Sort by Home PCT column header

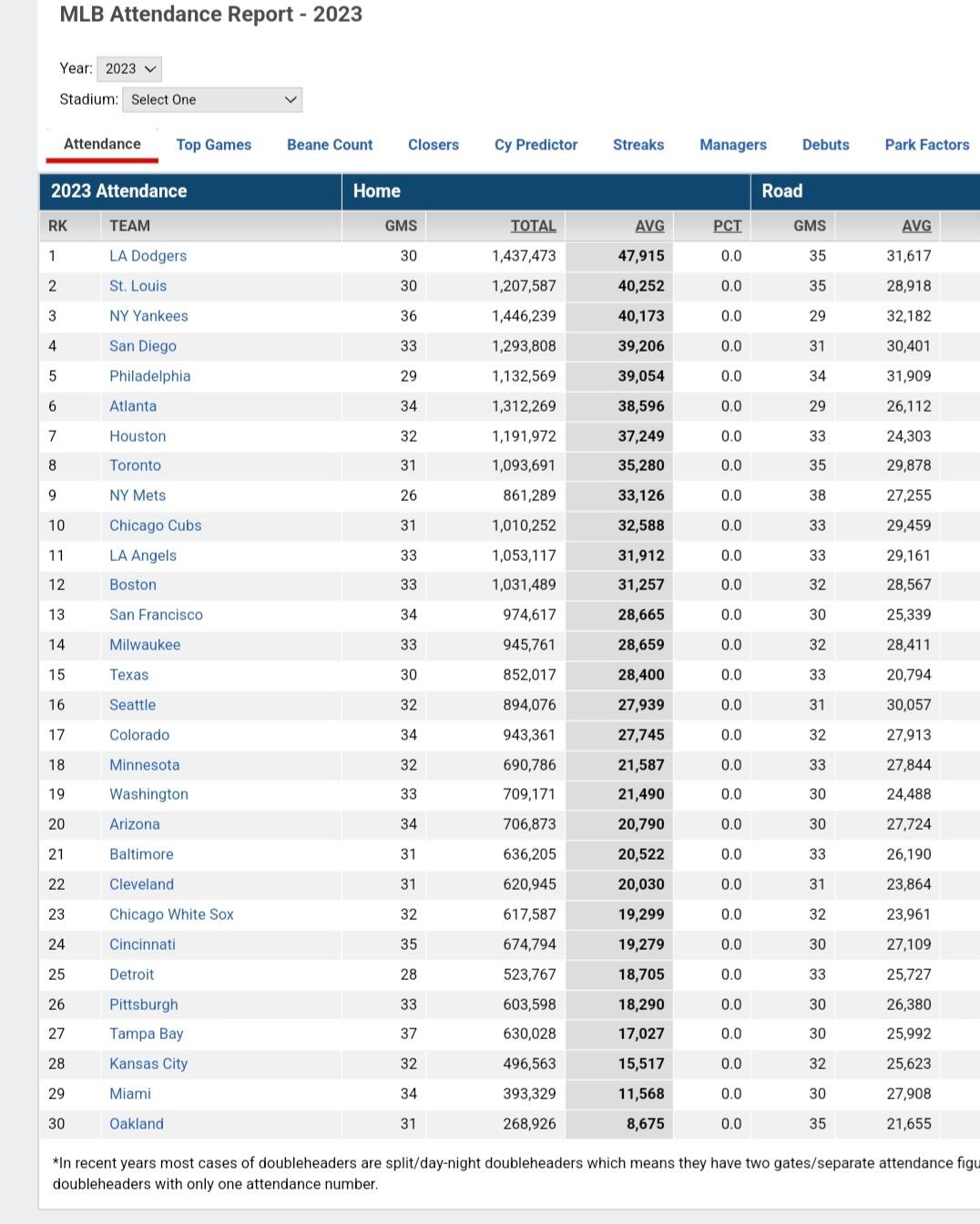[x=728, y=226]
